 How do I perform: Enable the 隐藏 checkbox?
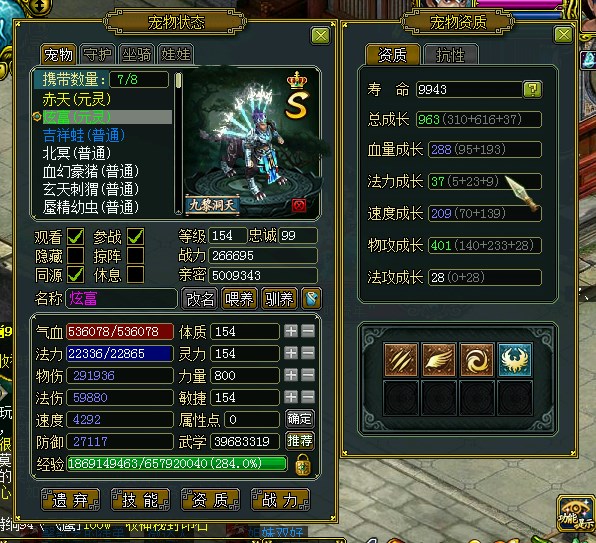75,255
